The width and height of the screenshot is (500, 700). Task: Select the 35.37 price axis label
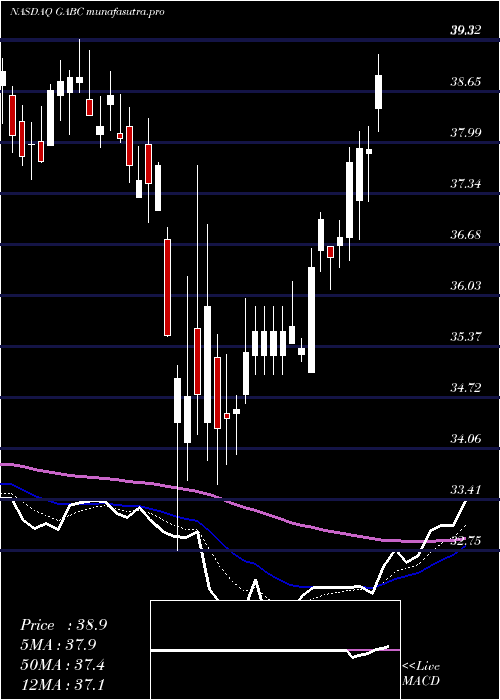tap(466, 336)
